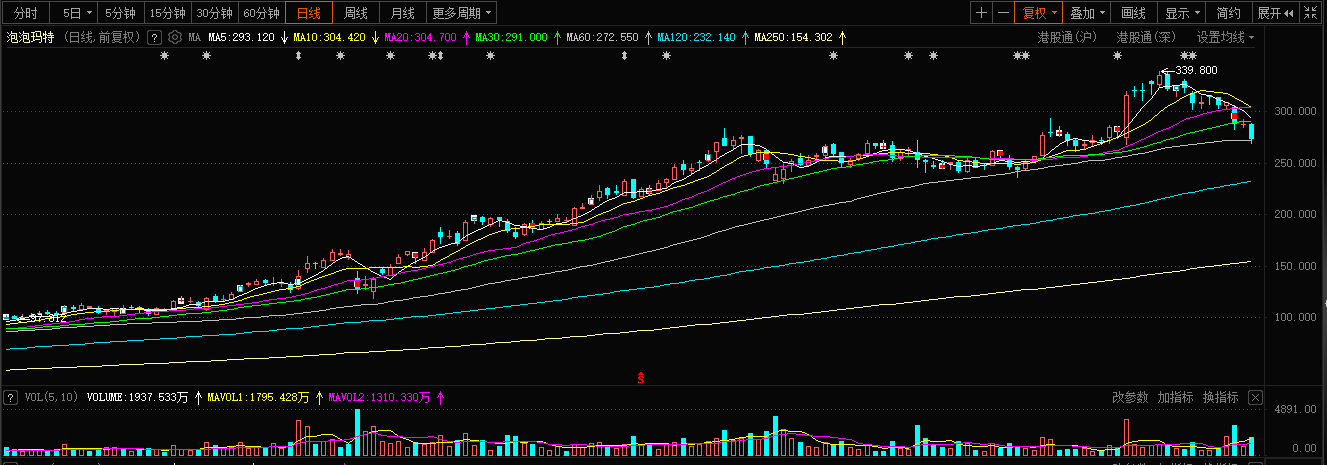Click the 换指标 button

[x=1220, y=397]
